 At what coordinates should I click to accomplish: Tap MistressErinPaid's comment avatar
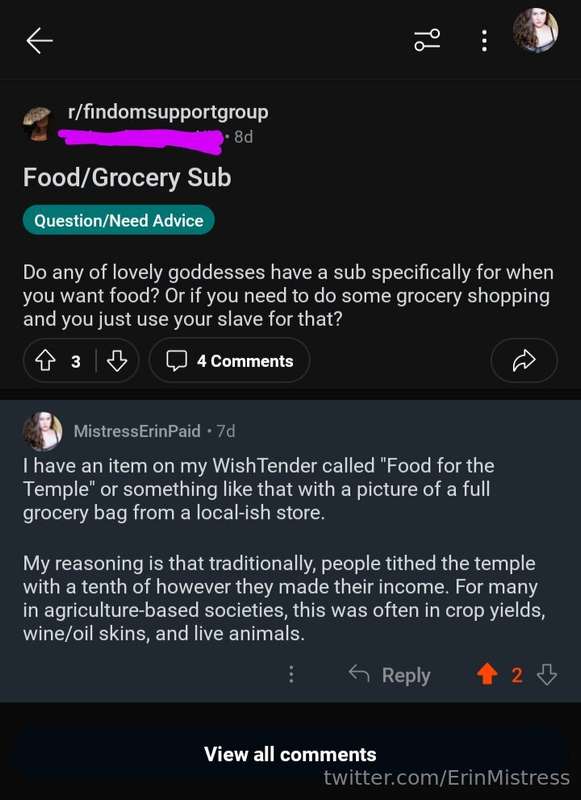pyautogui.click(x=43, y=432)
